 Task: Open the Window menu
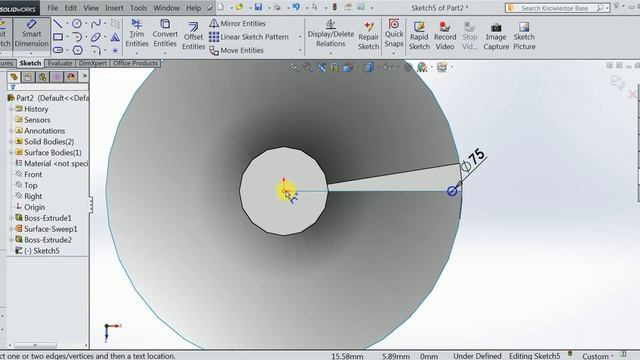[x=166, y=8]
